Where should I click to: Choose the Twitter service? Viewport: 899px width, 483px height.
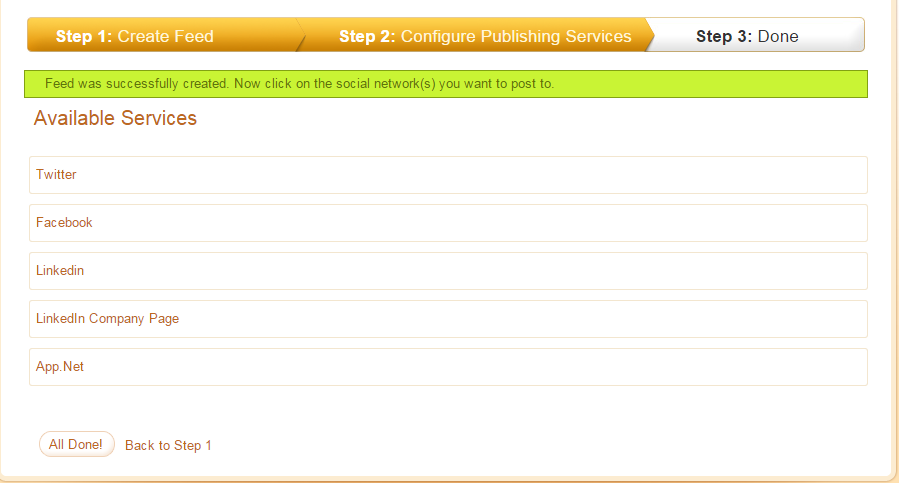[x=448, y=175]
